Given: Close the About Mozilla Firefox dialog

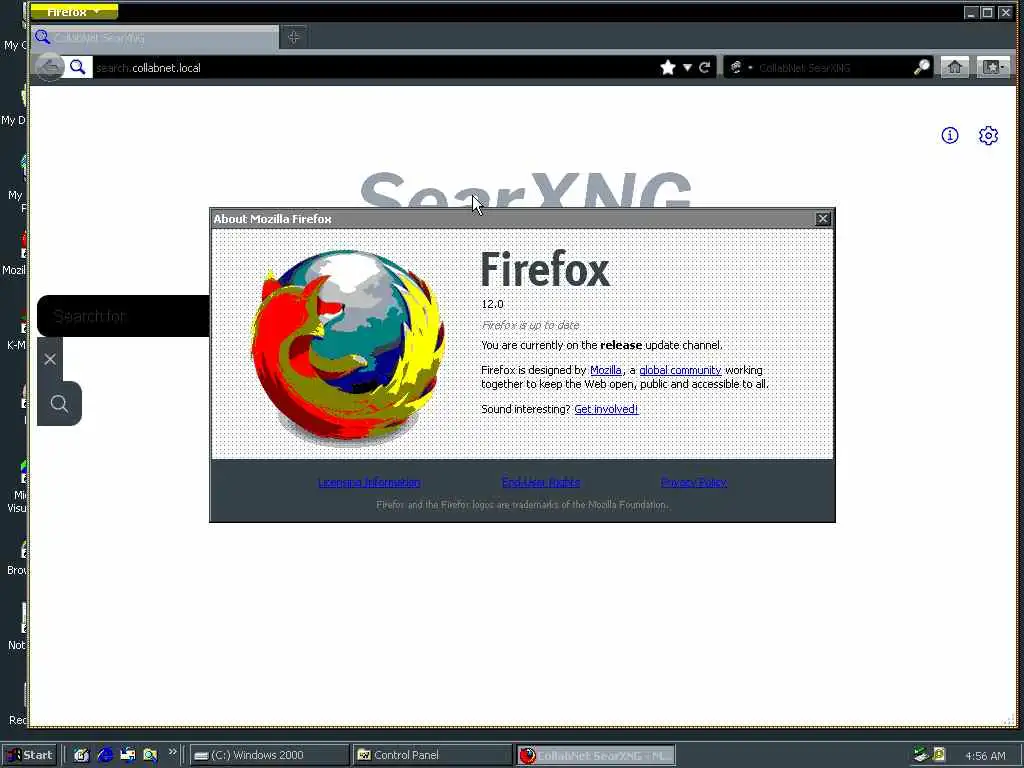Looking at the screenshot, I should click(x=823, y=219).
